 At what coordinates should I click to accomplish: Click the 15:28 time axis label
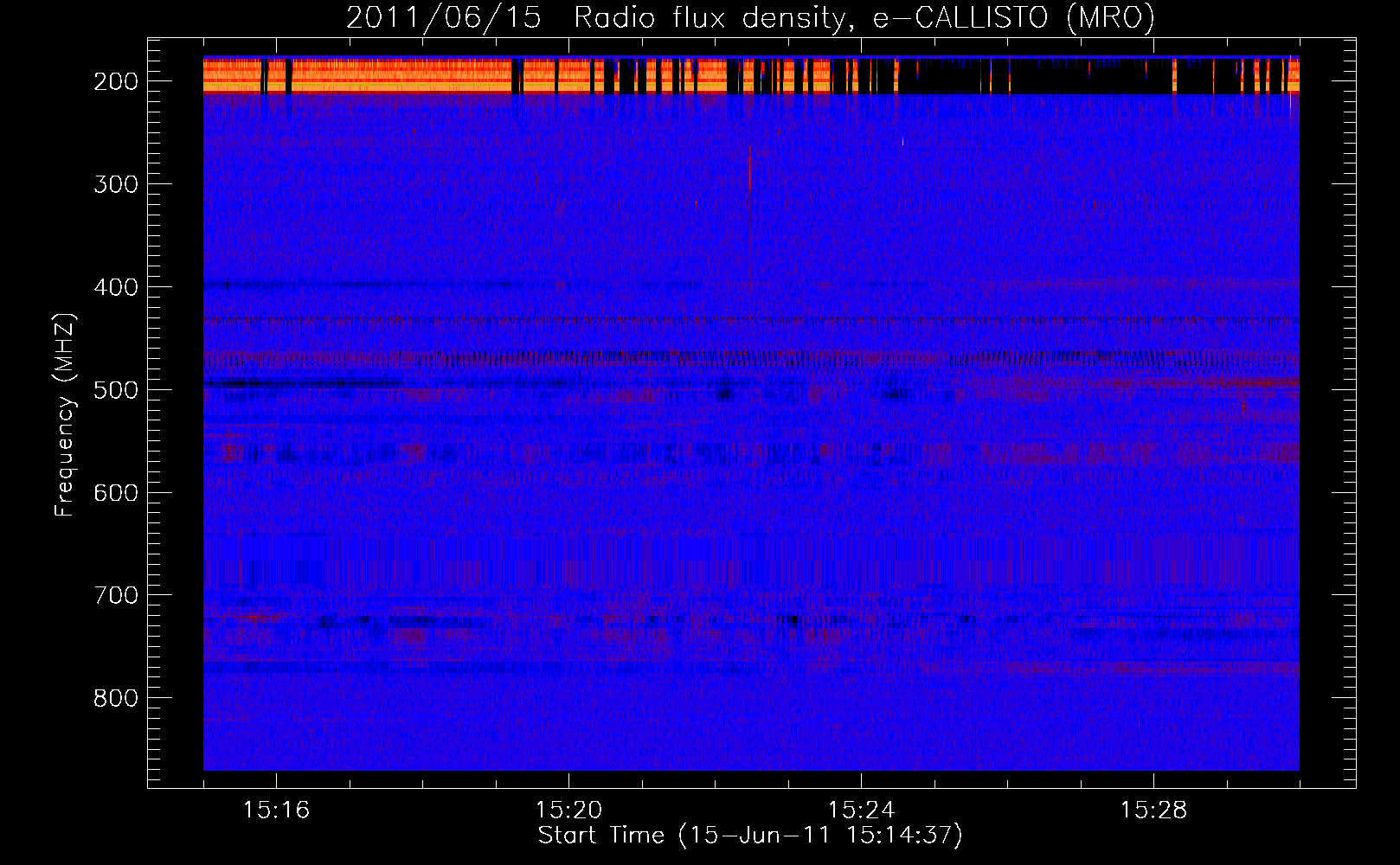(x=1153, y=811)
